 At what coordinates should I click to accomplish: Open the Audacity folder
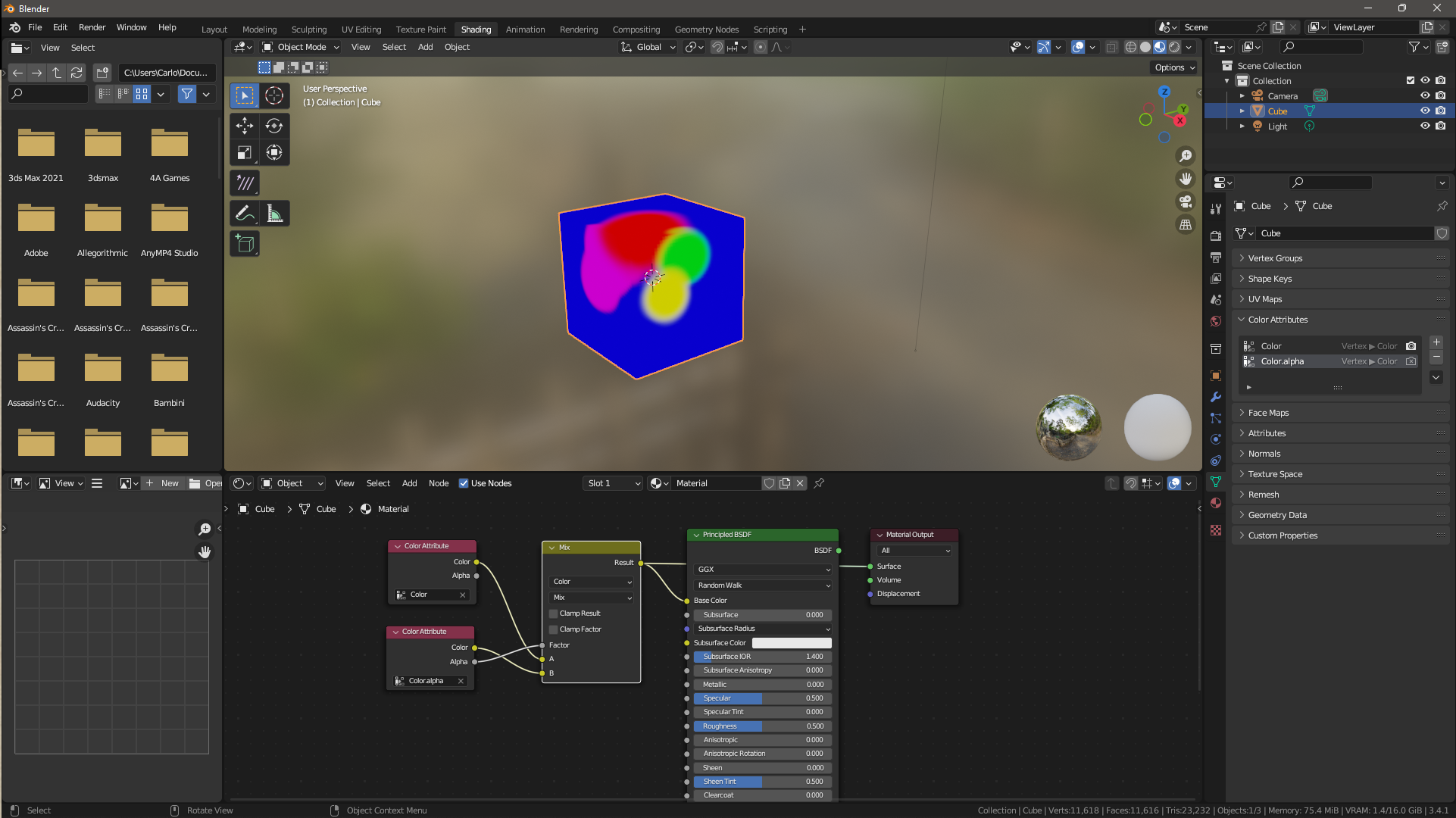pyautogui.click(x=103, y=379)
